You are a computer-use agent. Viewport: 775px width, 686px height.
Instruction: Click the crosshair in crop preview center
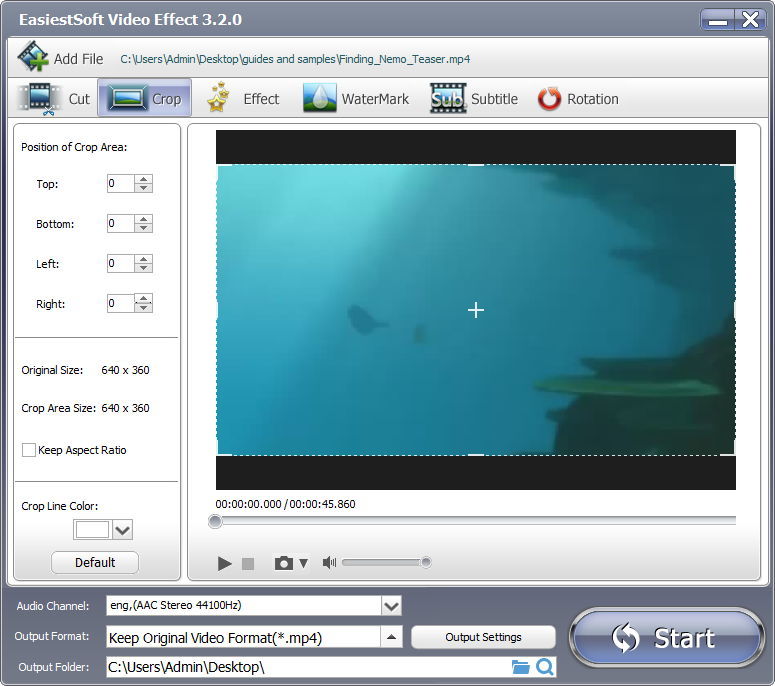[x=475, y=310]
